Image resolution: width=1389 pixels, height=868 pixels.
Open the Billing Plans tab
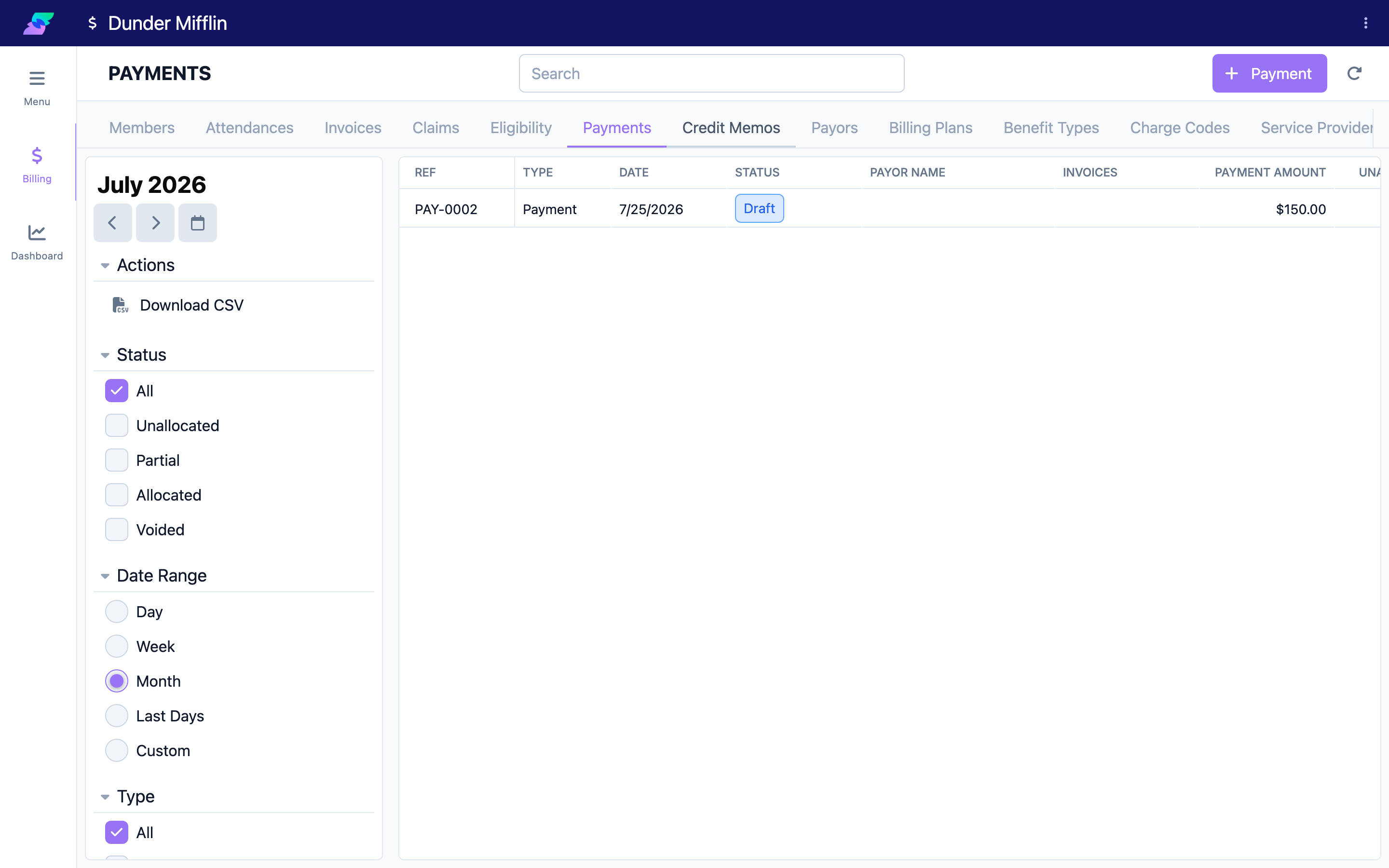point(930,127)
